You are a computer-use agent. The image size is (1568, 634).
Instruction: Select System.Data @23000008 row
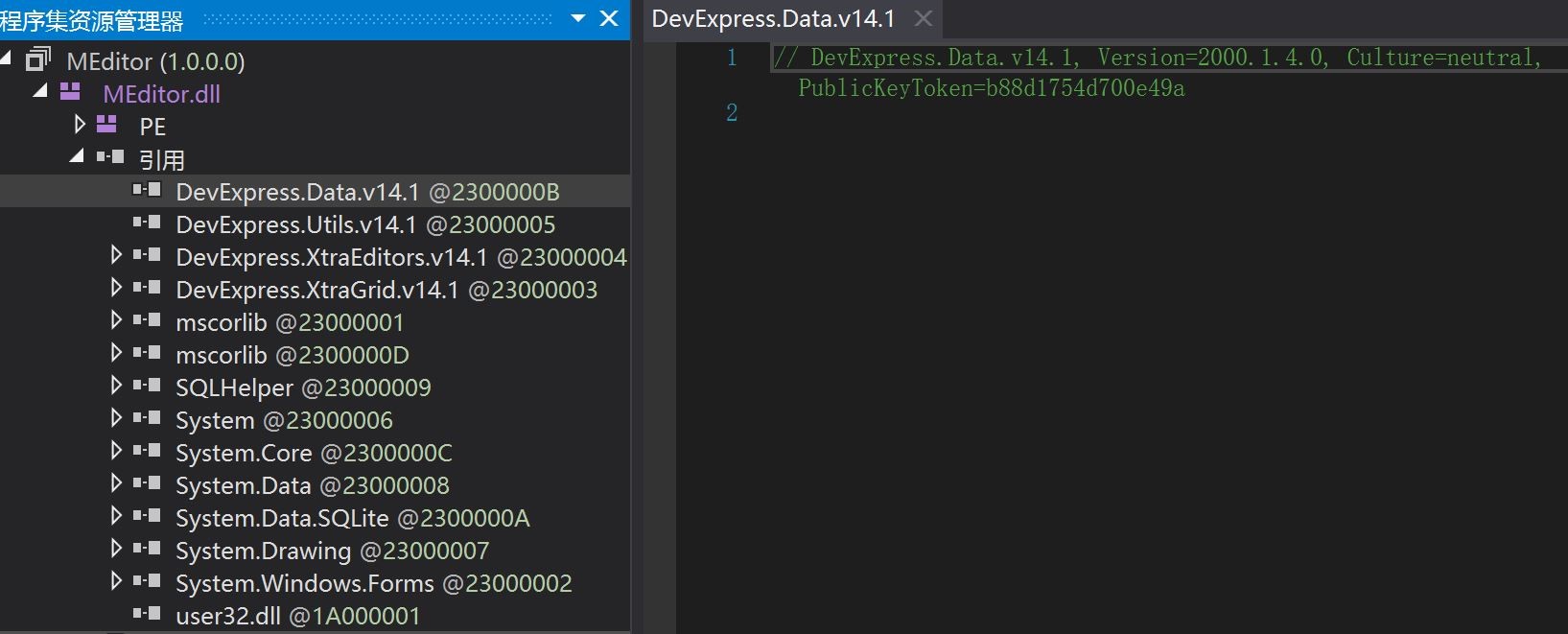(x=313, y=485)
